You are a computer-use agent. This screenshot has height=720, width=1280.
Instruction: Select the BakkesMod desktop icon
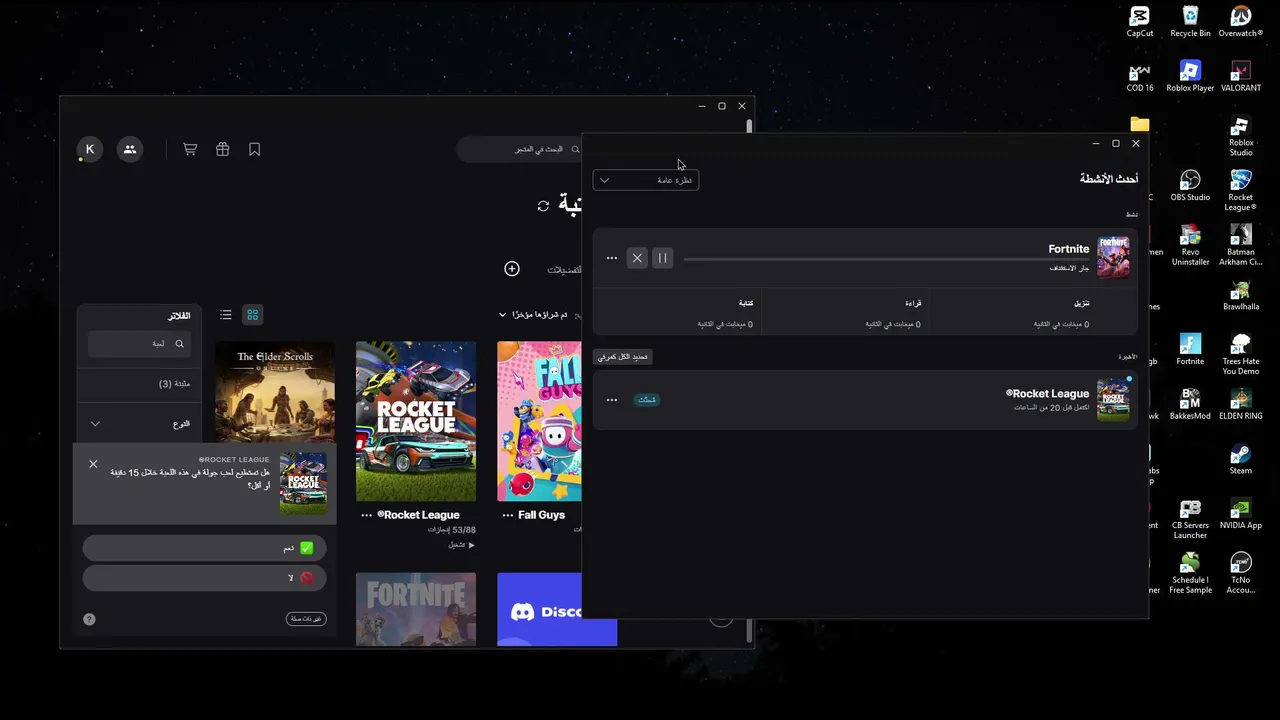pyautogui.click(x=1190, y=405)
